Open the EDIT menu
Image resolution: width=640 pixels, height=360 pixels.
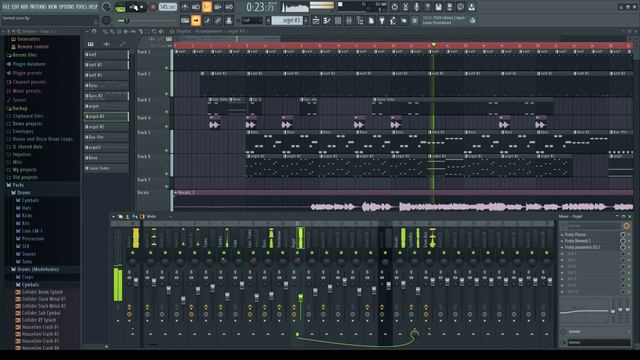(16, 7)
